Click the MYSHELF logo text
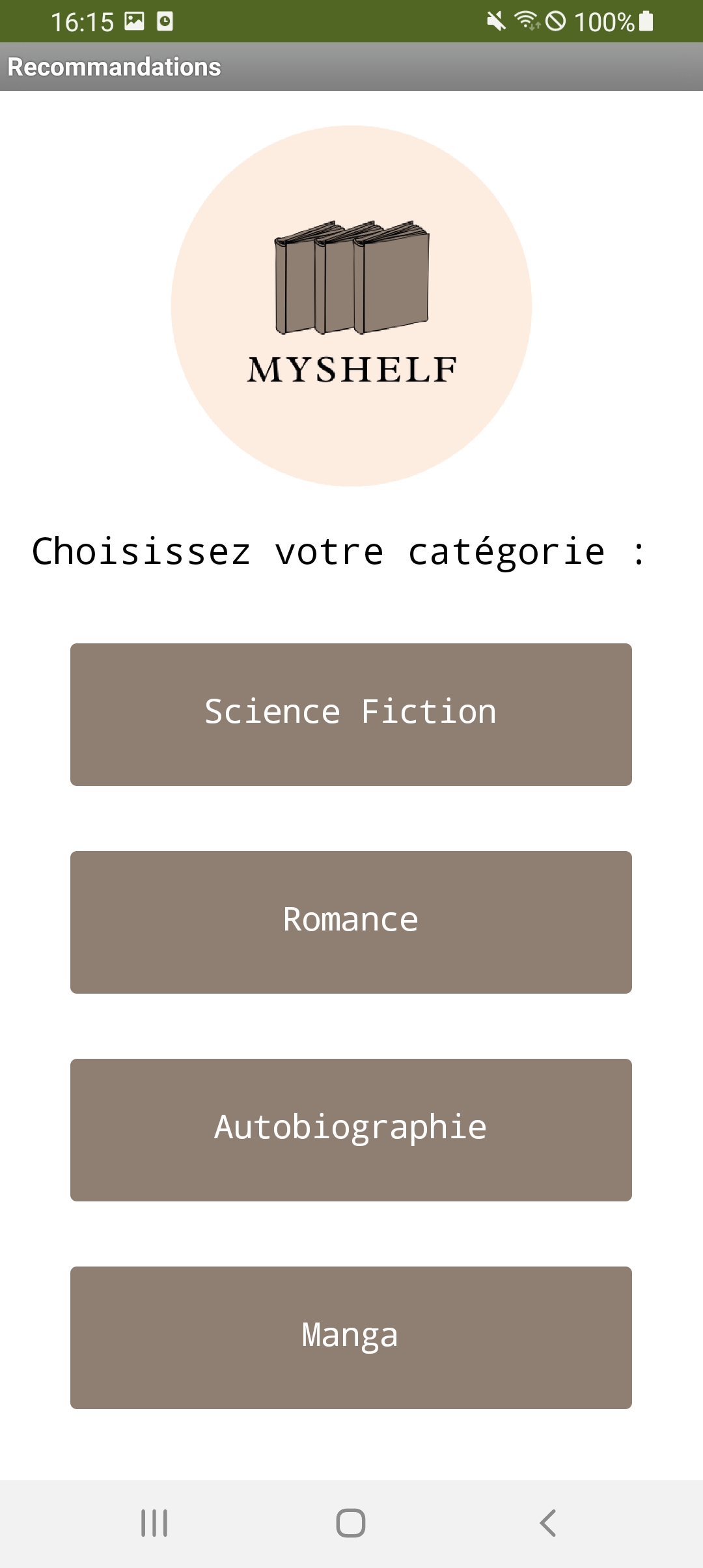The image size is (703, 1568). click(x=351, y=369)
